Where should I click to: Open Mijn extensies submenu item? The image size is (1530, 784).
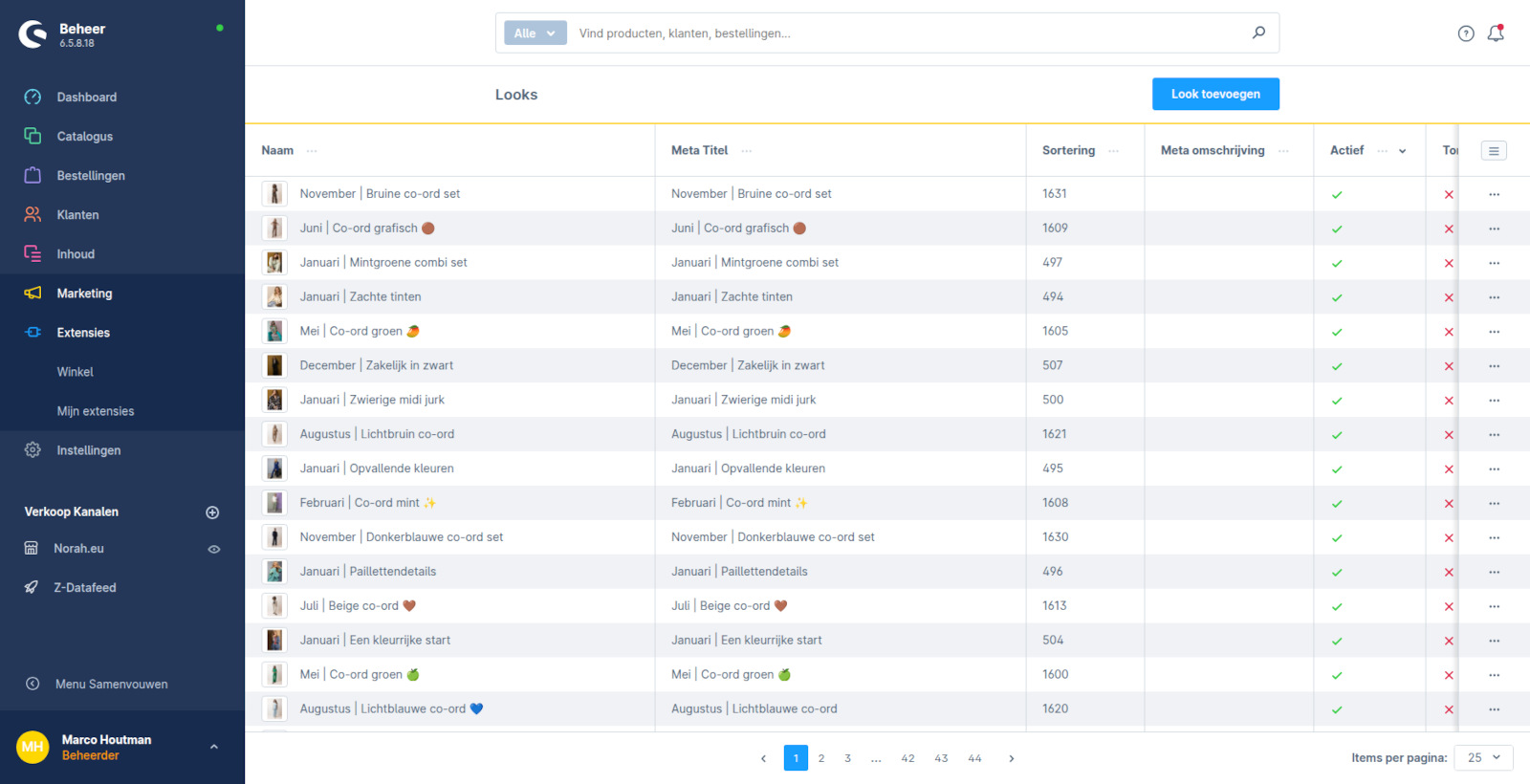pyautogui.click(x=96, y=411)
